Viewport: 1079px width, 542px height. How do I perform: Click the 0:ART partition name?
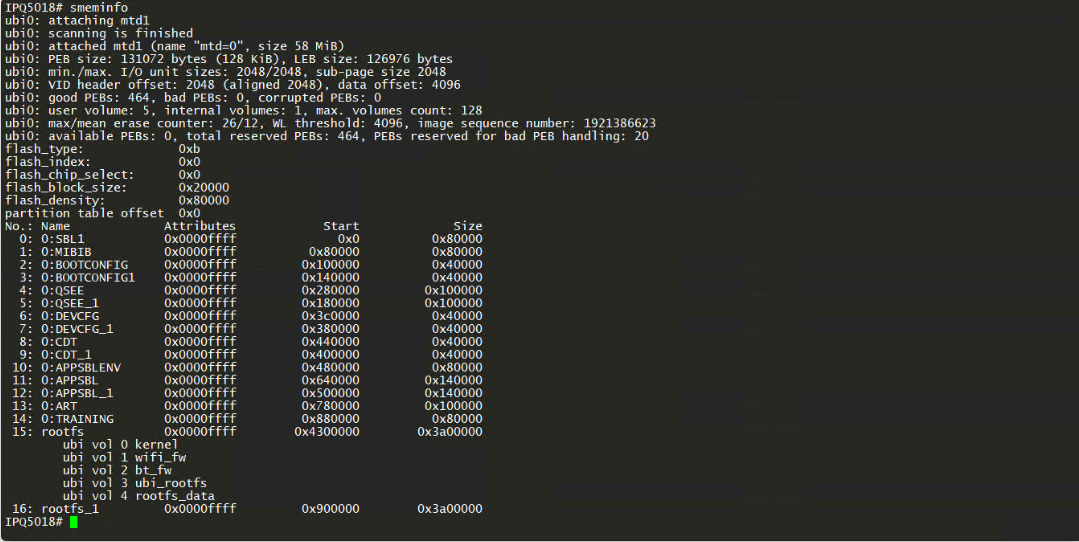click(x=59, y=406)
